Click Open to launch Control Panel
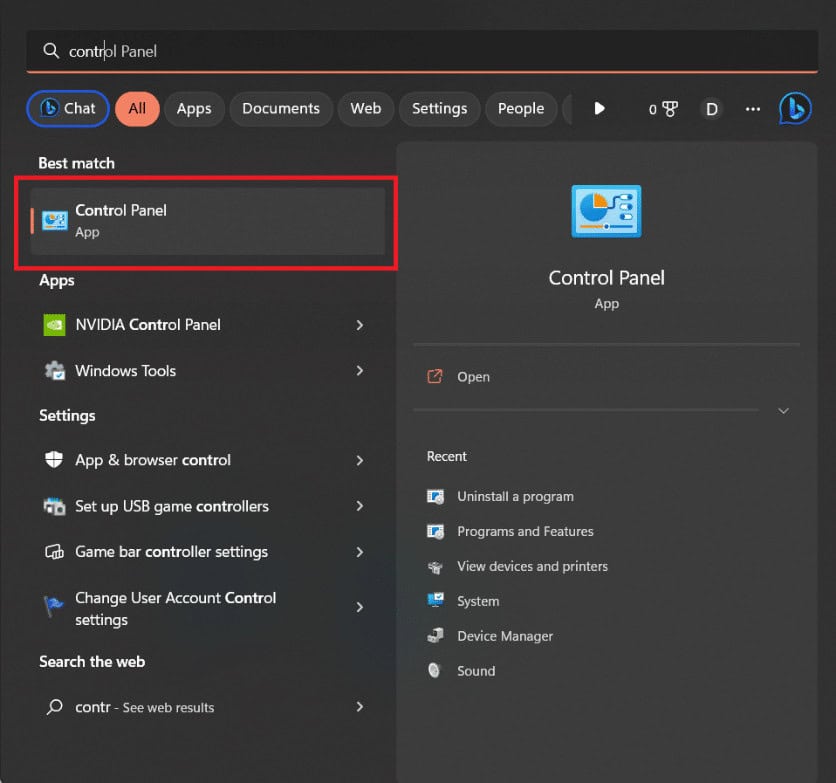The image size is (836, 783). click(x=473, y=377)
